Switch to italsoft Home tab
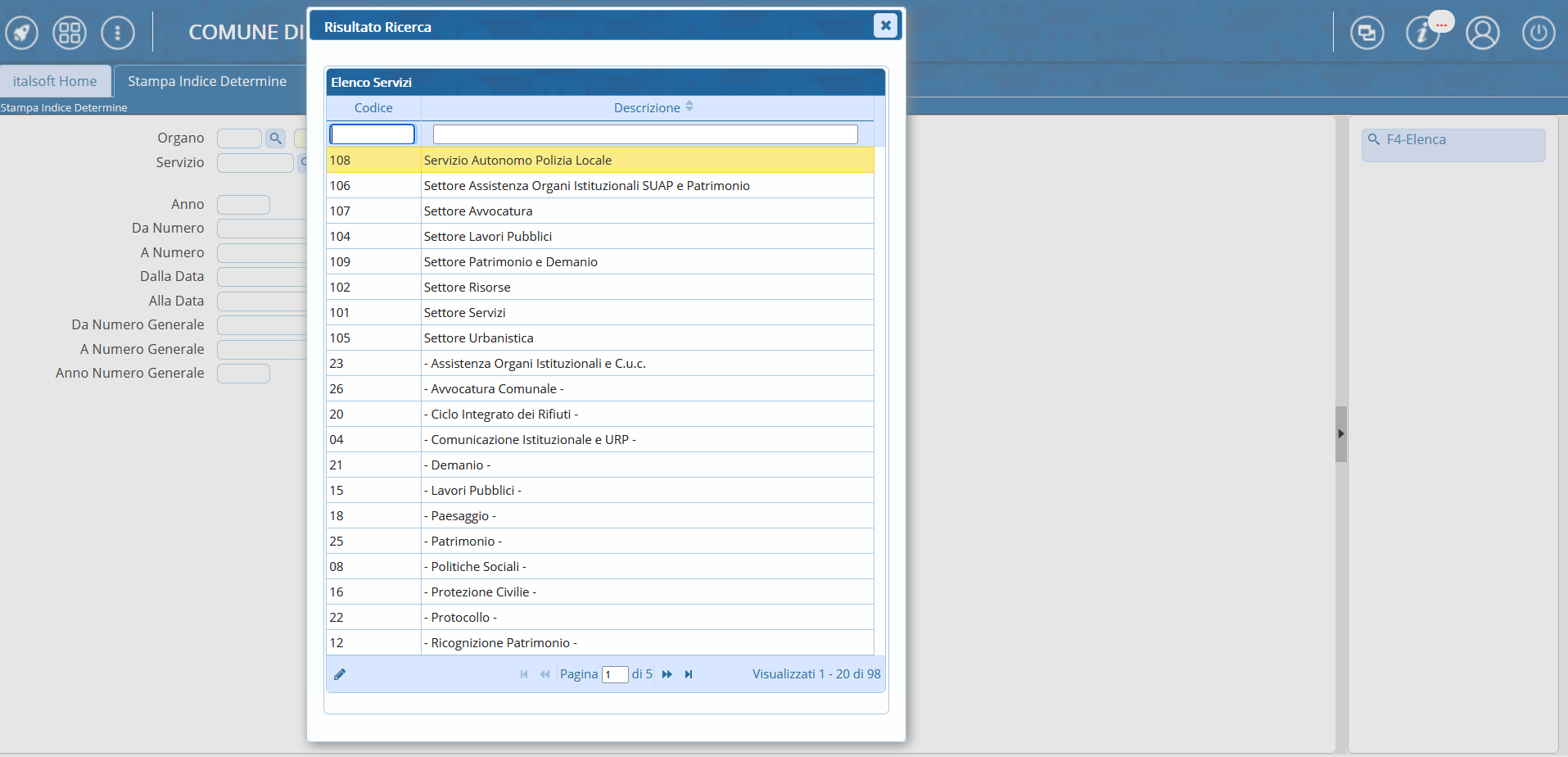This screenshot has width=1568, height=757. pyautogui.click(x=55, y=81)
